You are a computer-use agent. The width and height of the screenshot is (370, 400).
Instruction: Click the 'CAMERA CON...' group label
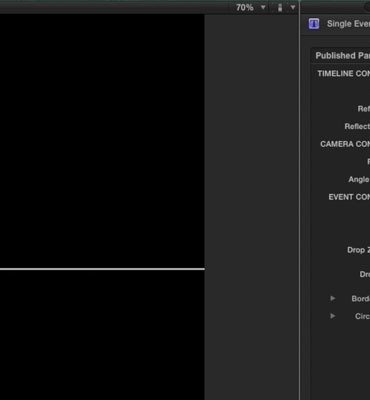[345, 144]
